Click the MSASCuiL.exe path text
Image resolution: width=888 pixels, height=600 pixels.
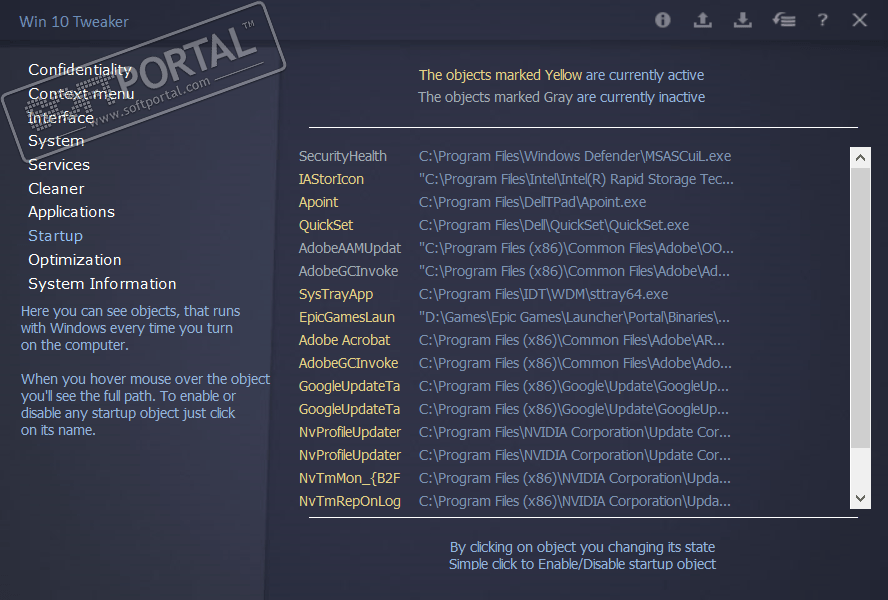(575, 156)
